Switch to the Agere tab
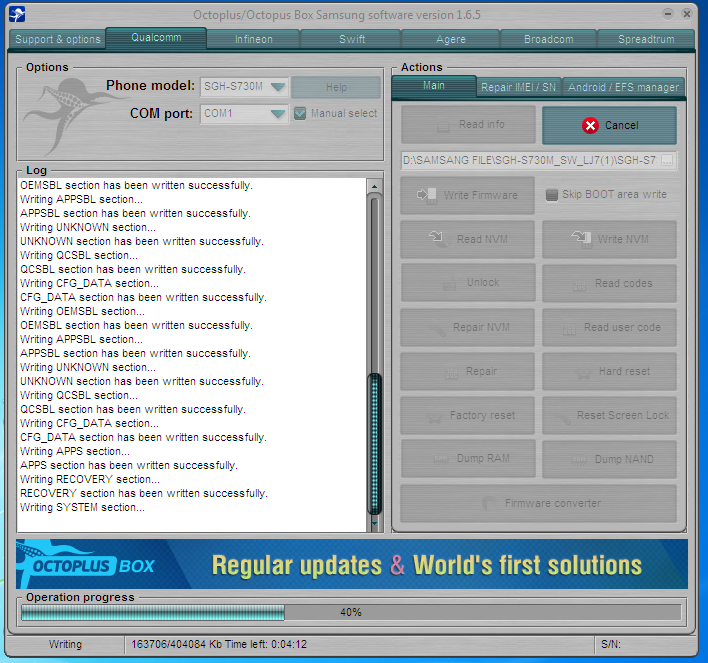 (451, 39)
